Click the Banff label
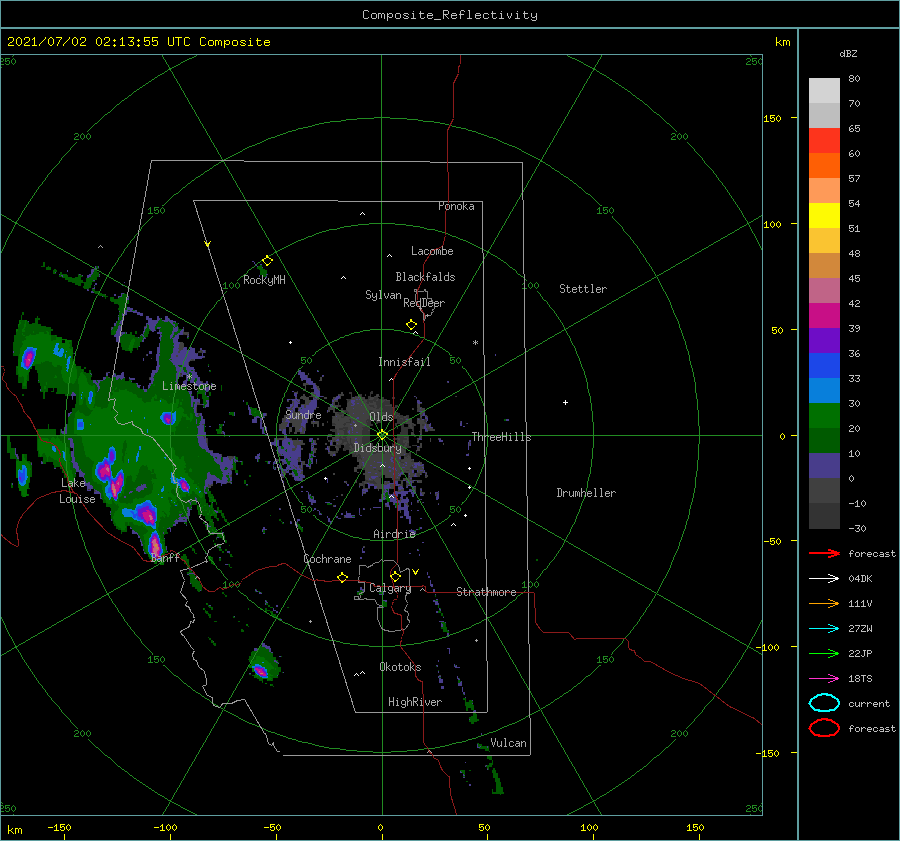This screenshot has width=900, height=841. [x=165, y=558]
